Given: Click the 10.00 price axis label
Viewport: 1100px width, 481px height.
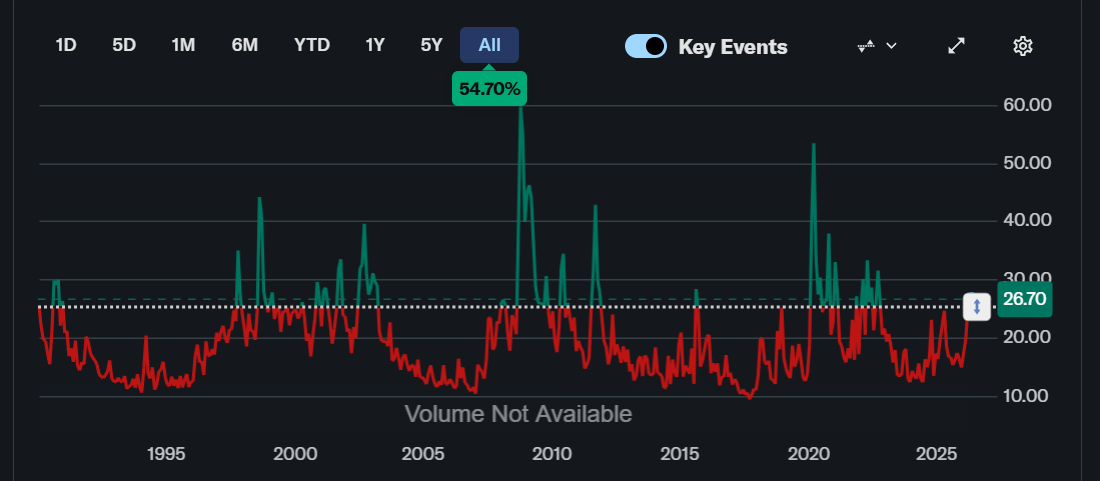Looking at the screenshot, I should 1027,396.
